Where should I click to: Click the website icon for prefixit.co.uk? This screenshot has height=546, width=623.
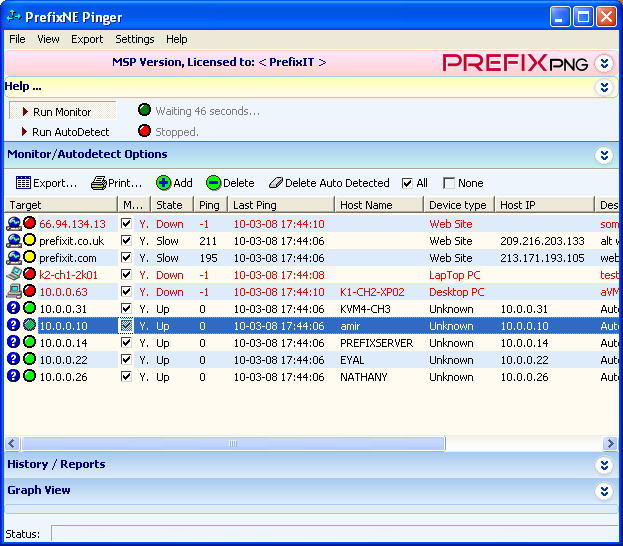point(14,240)
